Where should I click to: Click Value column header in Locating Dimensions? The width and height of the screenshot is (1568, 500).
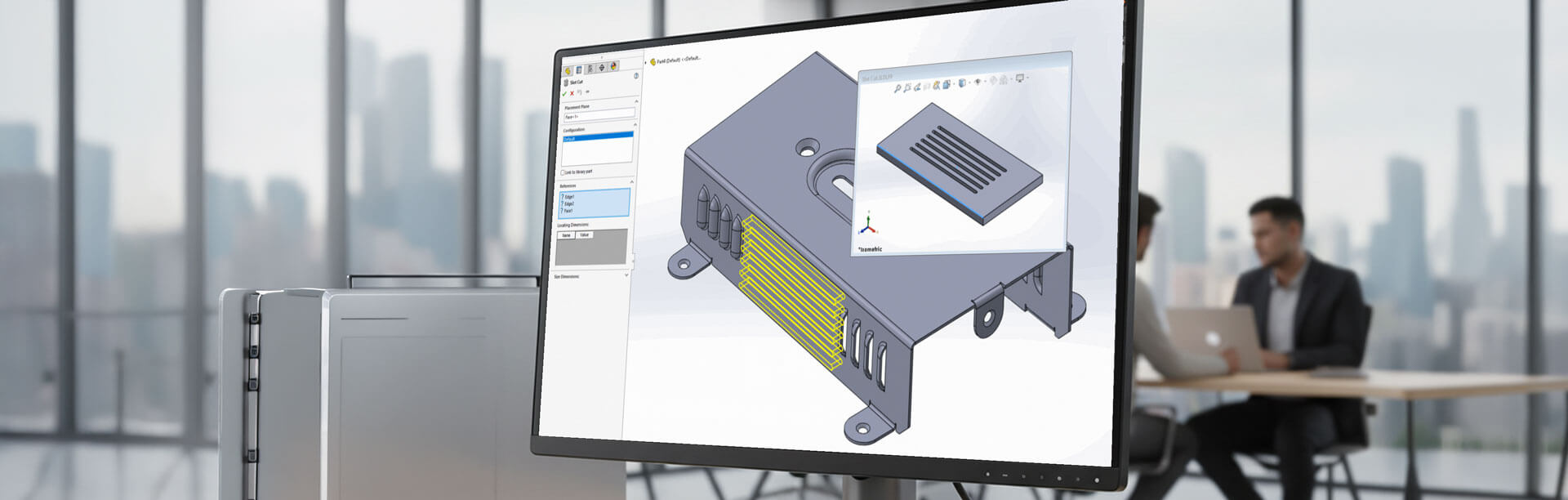(x=584, y=235)
